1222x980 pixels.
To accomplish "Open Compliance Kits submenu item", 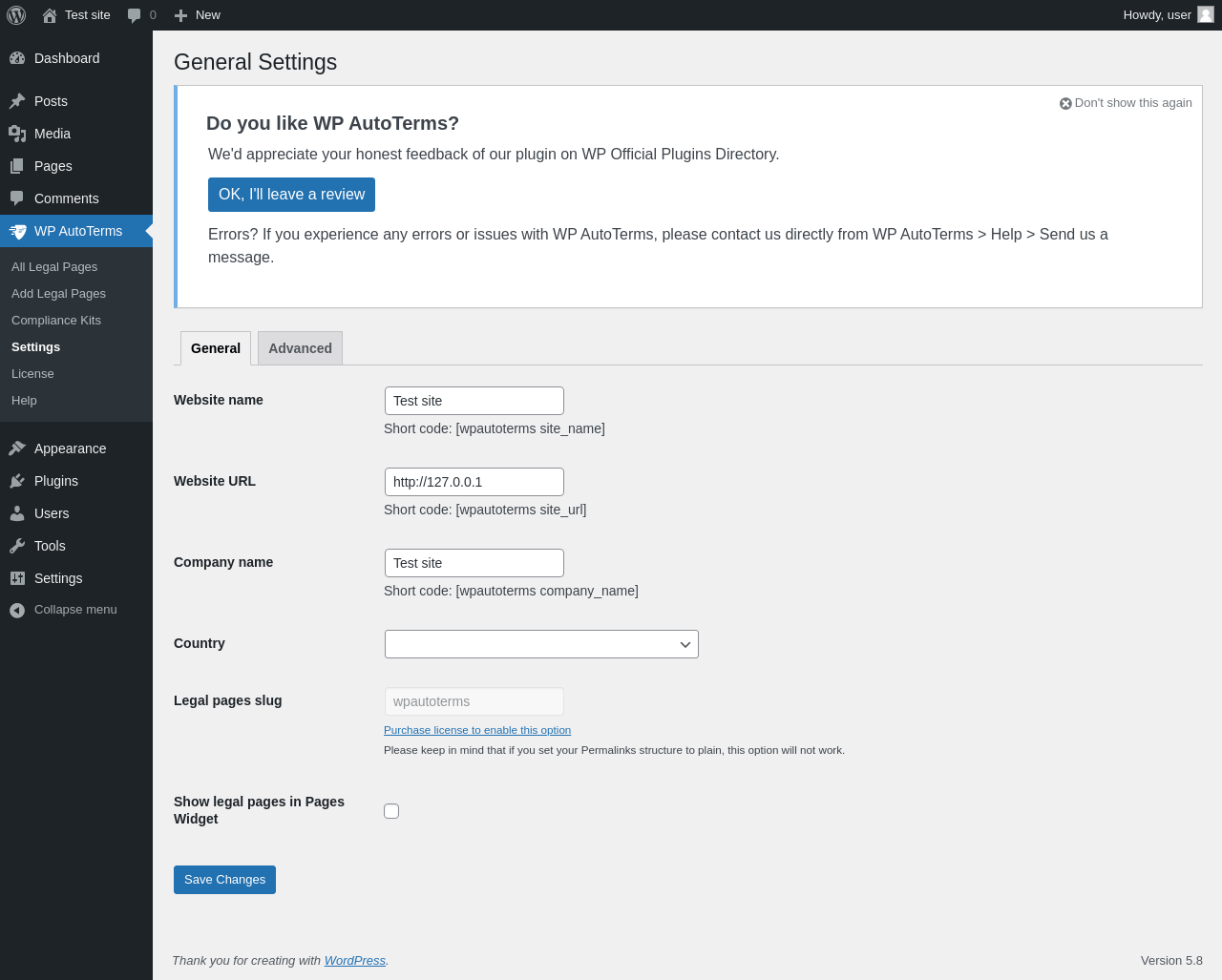I will pyautogui.click(x=56, y=321).
